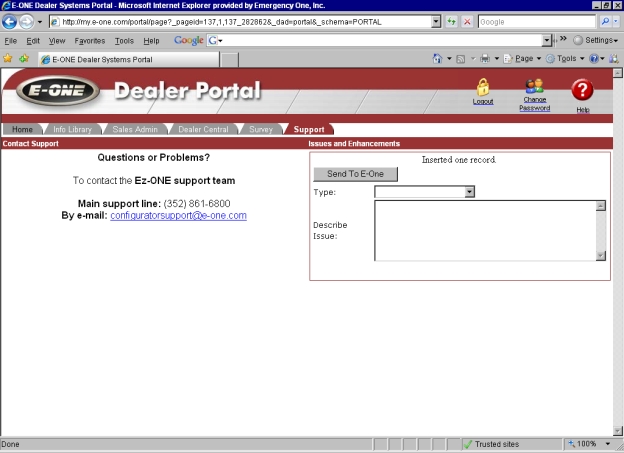Click the Google toolbar G search icon
Viewport: 624px width, 453px height.
tap(213, 40)
